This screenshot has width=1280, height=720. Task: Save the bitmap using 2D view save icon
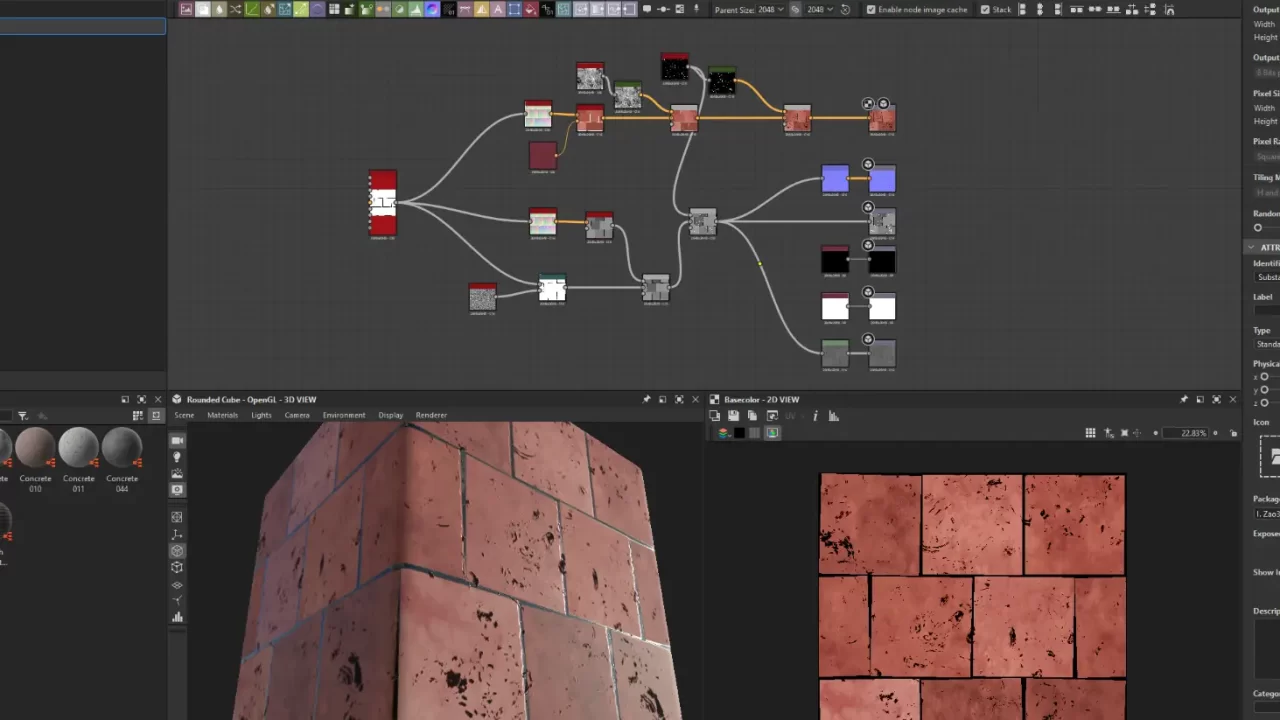(733, 416)
